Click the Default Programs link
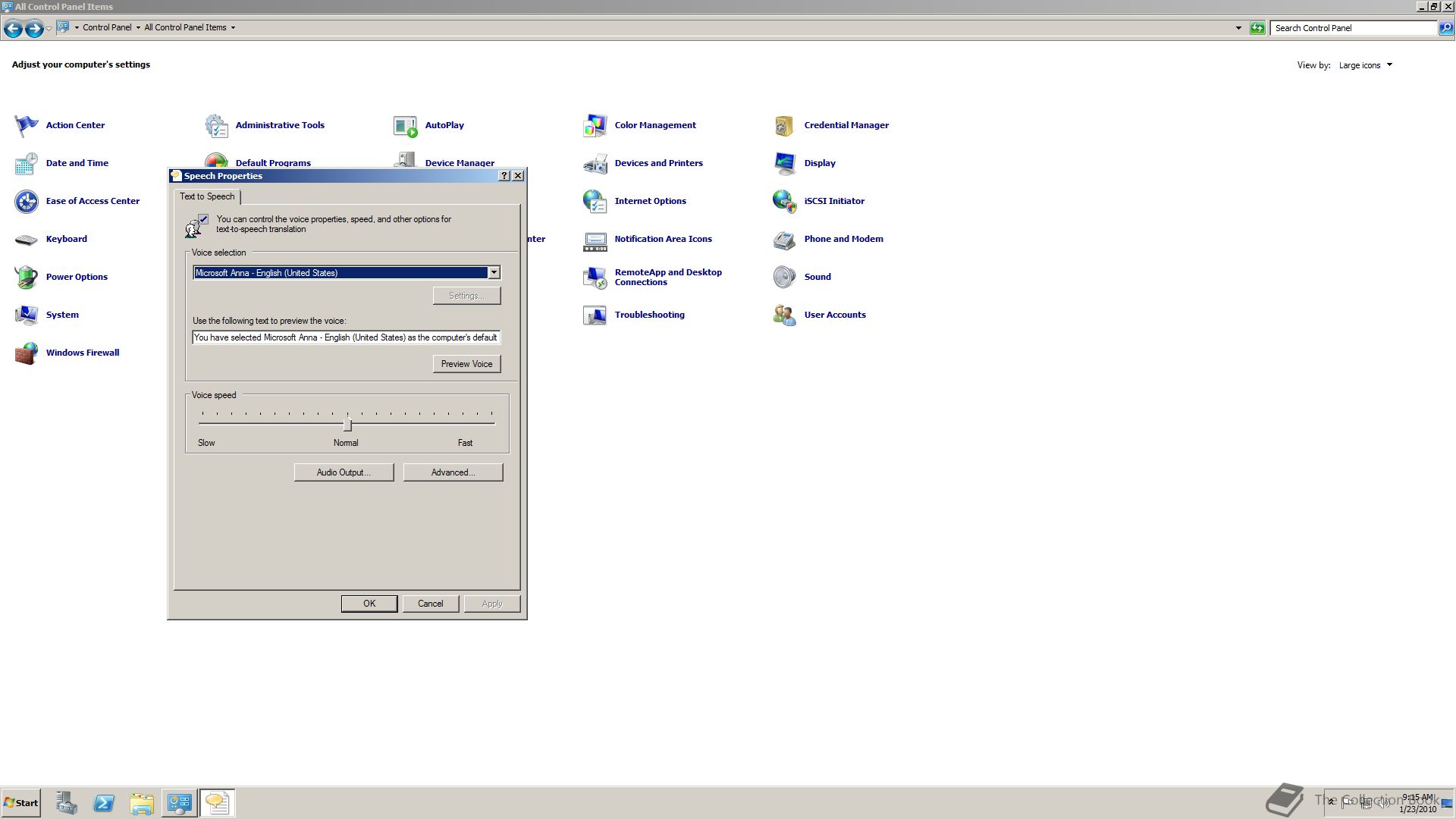Viewport: 1456px width, 819px height. coord(273,163)
